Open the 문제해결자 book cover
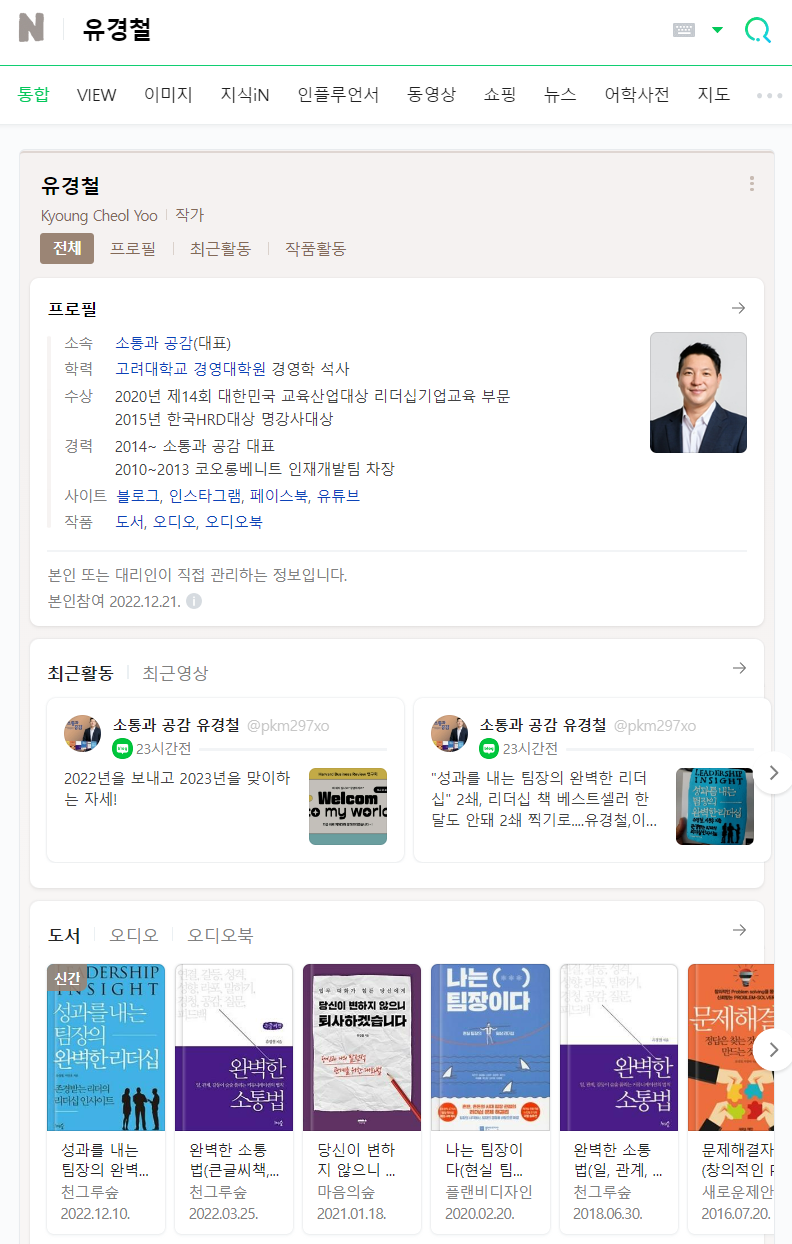 pyautogui.click(x=731, y=1047)
